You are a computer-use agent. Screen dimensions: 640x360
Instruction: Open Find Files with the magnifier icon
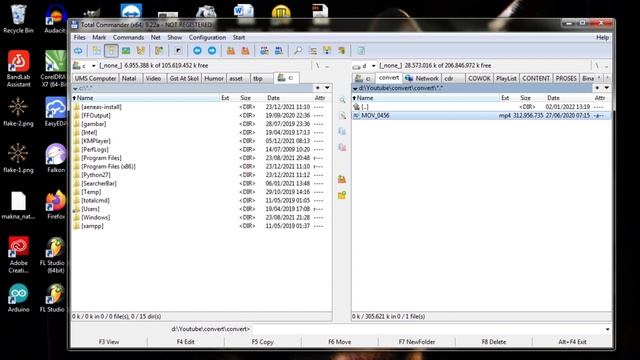coord(298,51)
